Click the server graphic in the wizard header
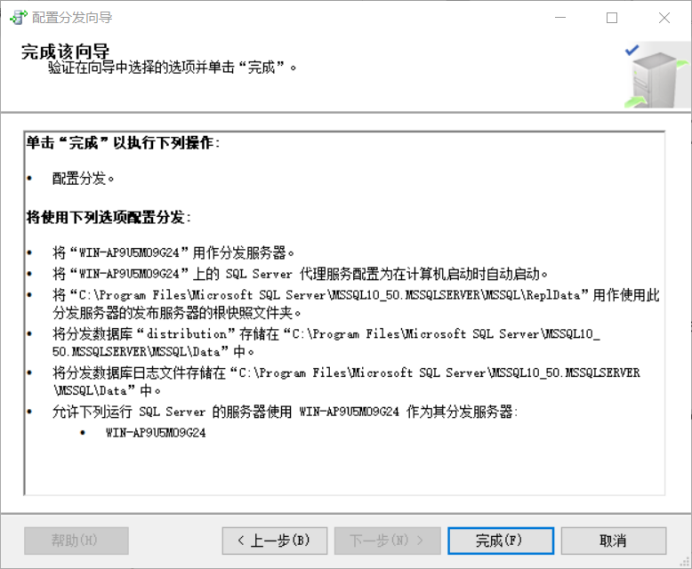 pyautogui.click(x=650, y=76)
